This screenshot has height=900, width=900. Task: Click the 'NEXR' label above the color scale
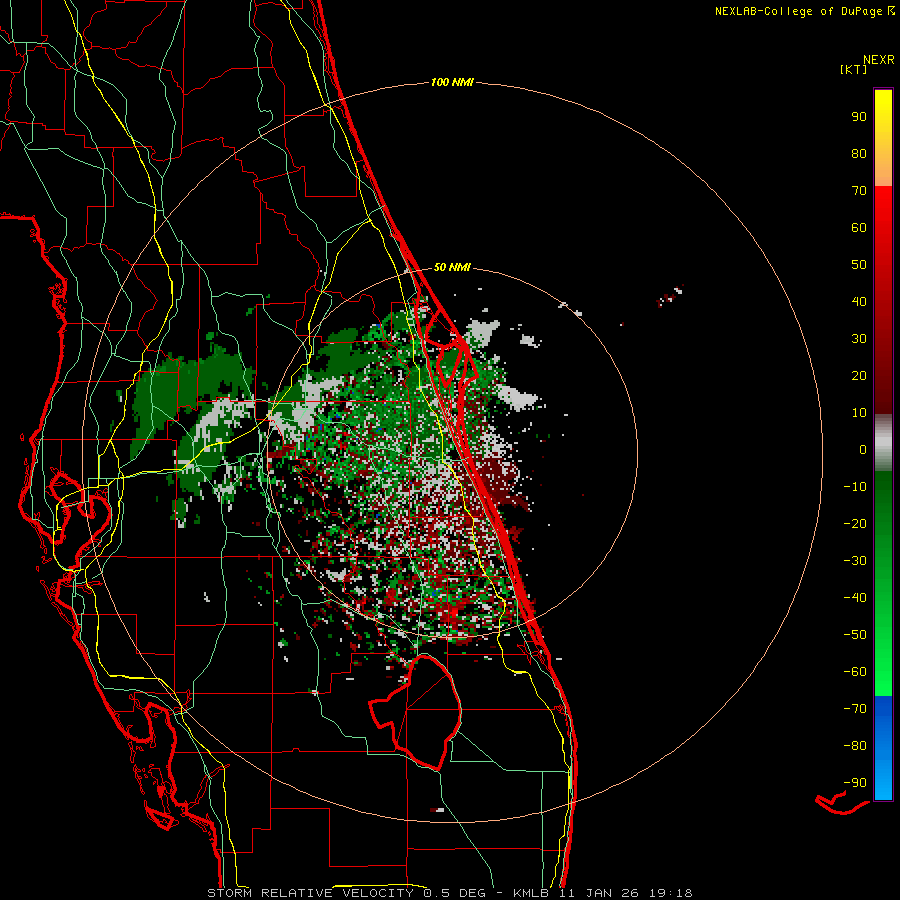coord(879,60)
